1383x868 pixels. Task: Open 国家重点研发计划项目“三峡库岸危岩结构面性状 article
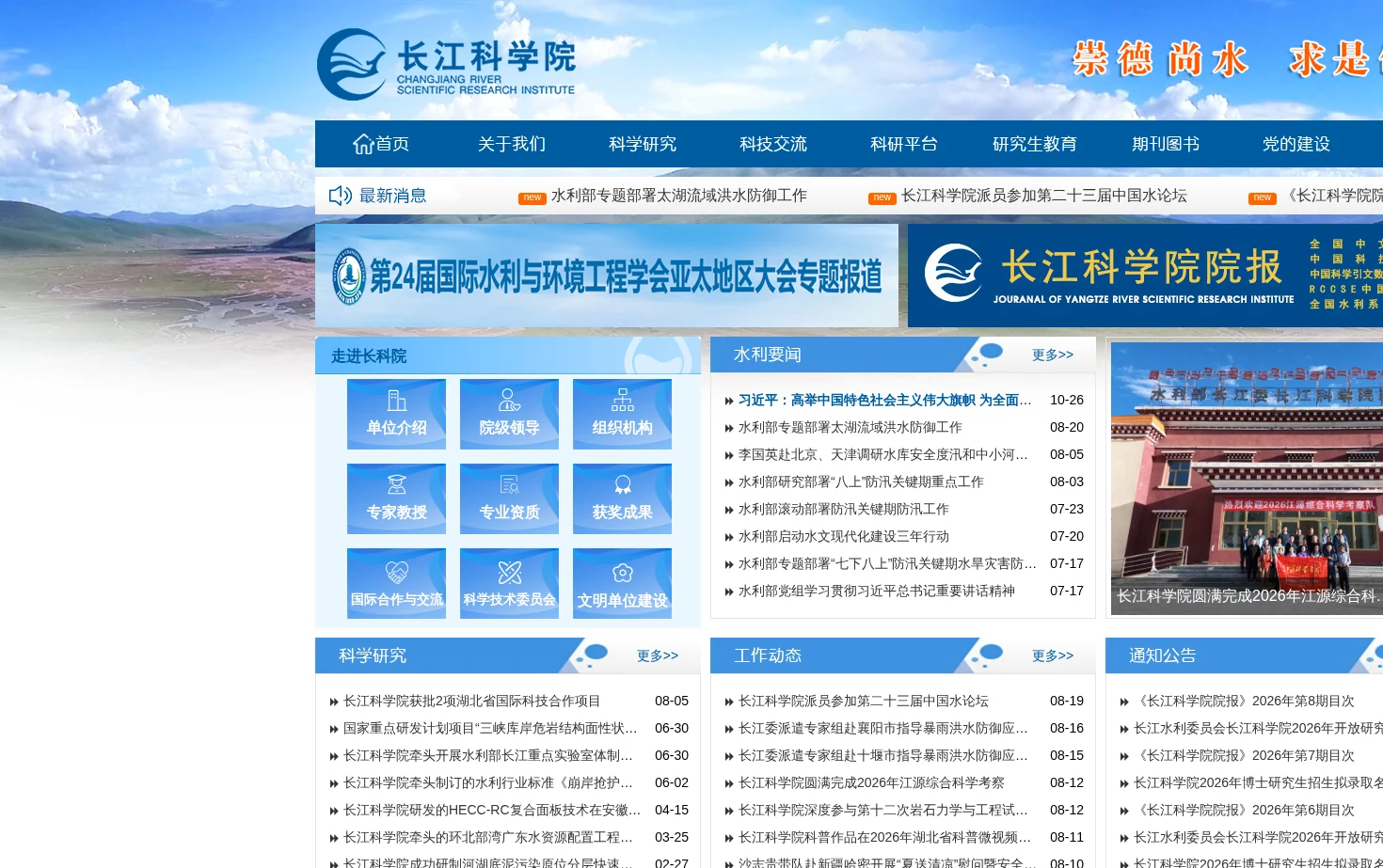pos(490,728)
